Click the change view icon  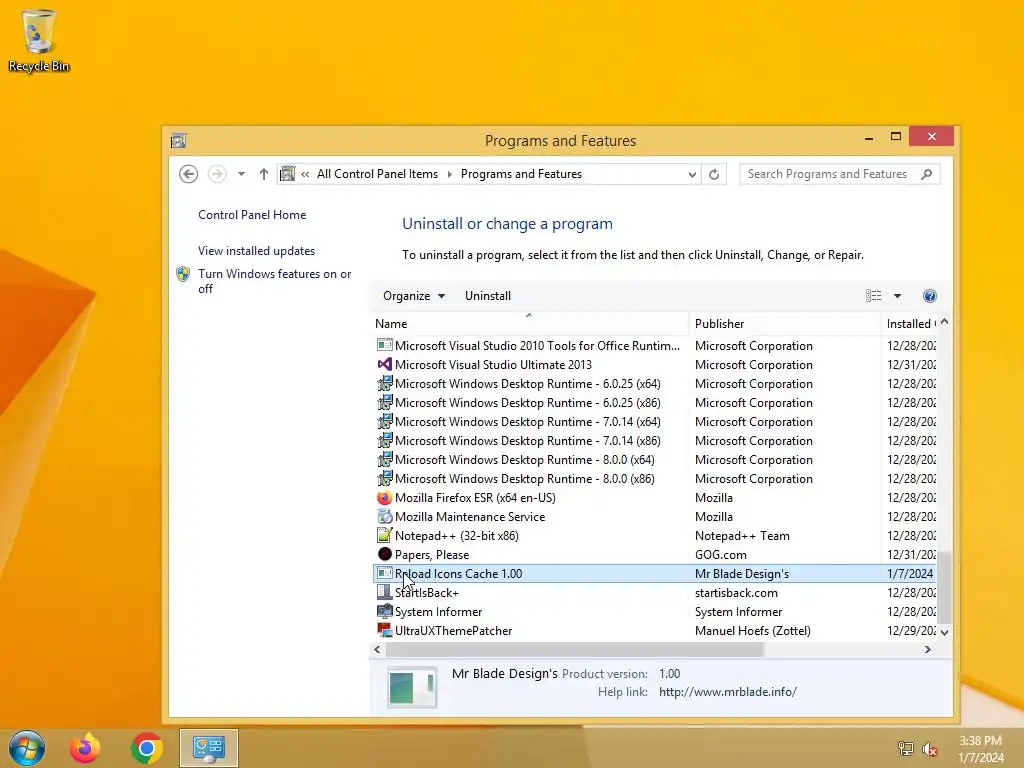click(x=874, y=296)
